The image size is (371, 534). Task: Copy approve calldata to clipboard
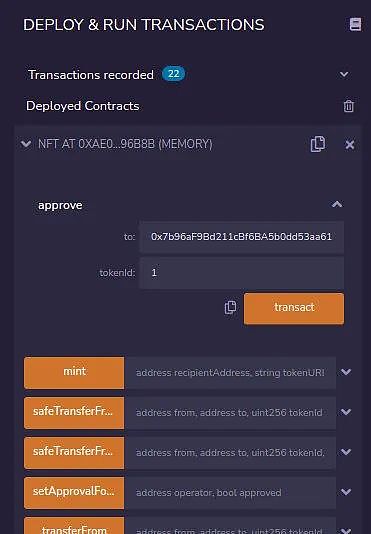pyautogui.click(x=230, y=307)
